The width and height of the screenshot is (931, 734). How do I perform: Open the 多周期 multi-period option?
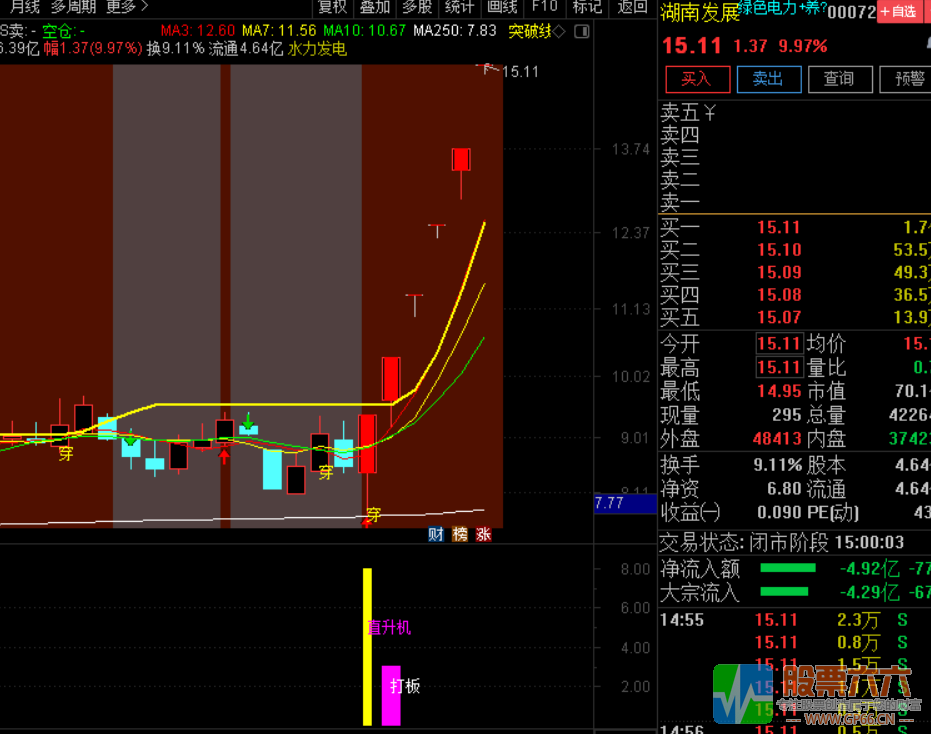click(x=74, y=7)
